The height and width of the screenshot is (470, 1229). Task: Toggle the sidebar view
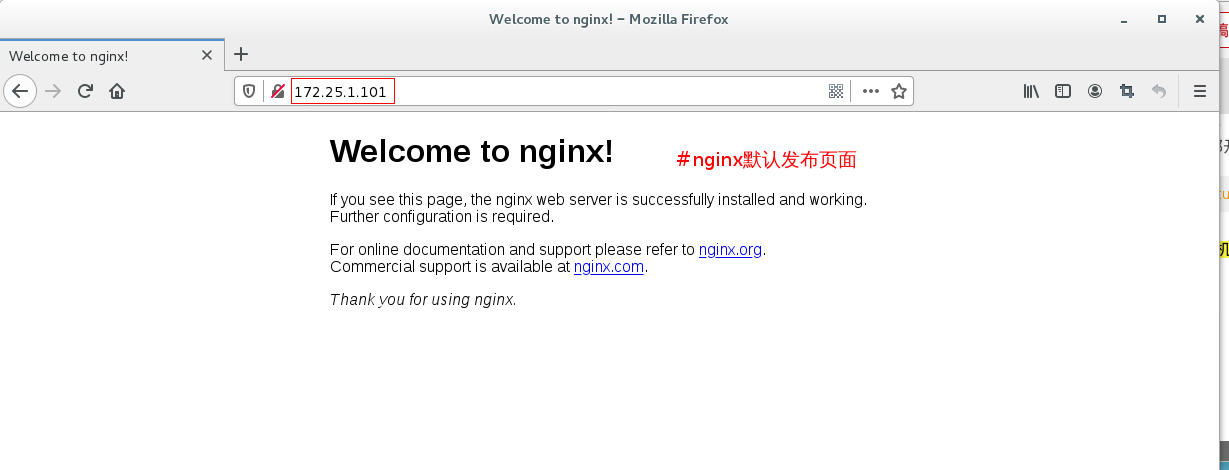click(1063, 91)
